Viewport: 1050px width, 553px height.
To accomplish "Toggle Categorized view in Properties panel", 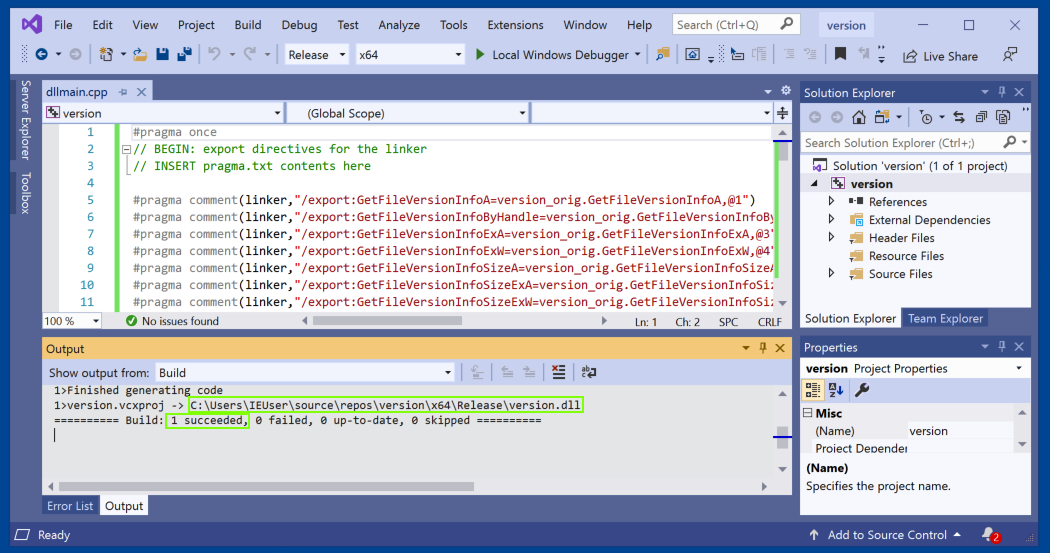I will (814, 390).
